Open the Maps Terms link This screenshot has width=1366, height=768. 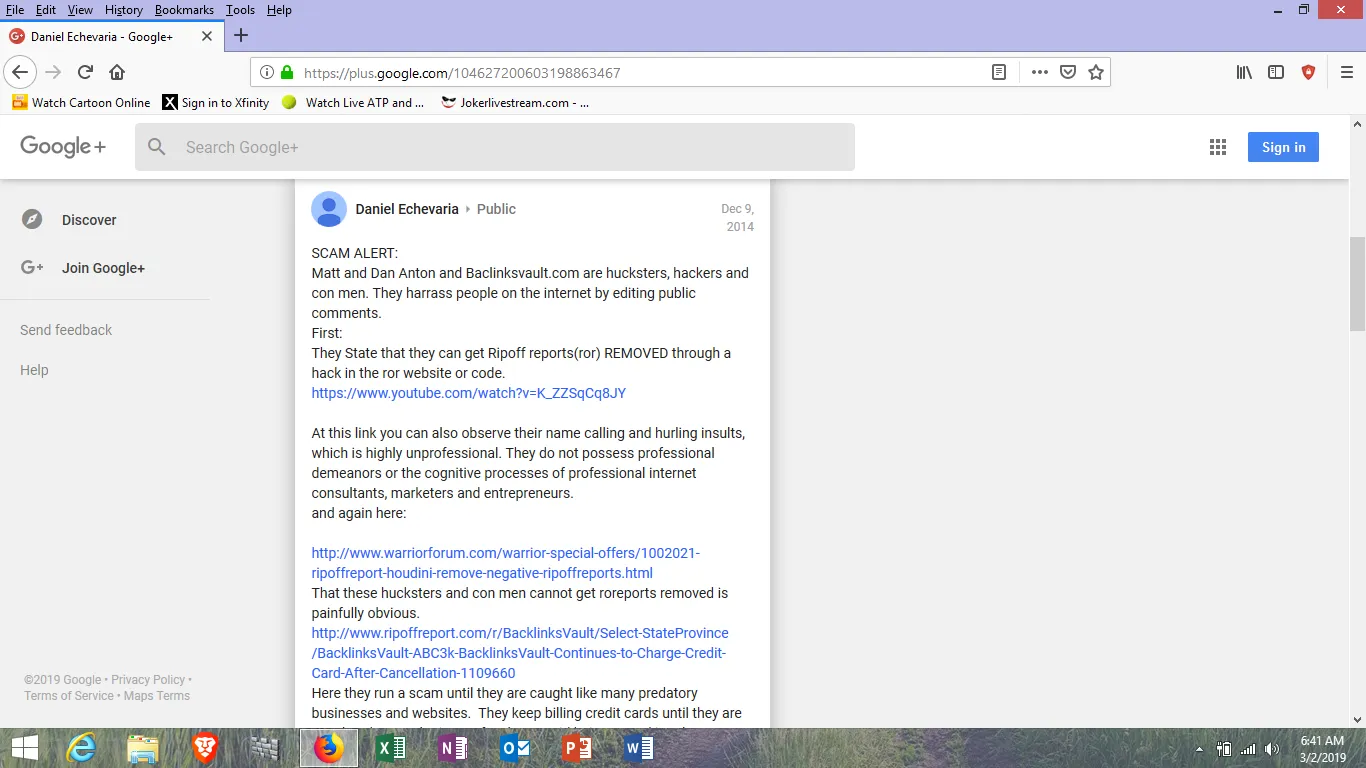[x=157, y=696]
